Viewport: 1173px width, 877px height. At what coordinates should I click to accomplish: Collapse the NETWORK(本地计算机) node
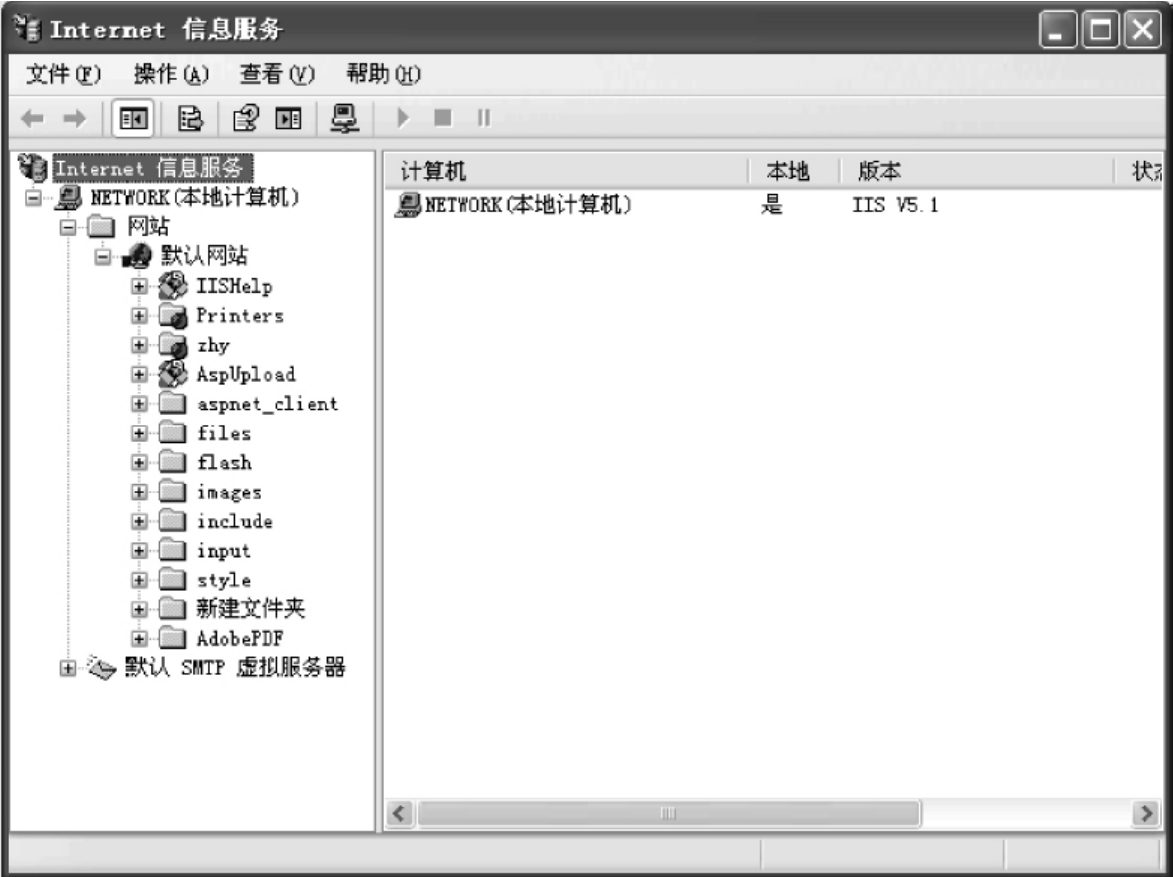[33, 198]
